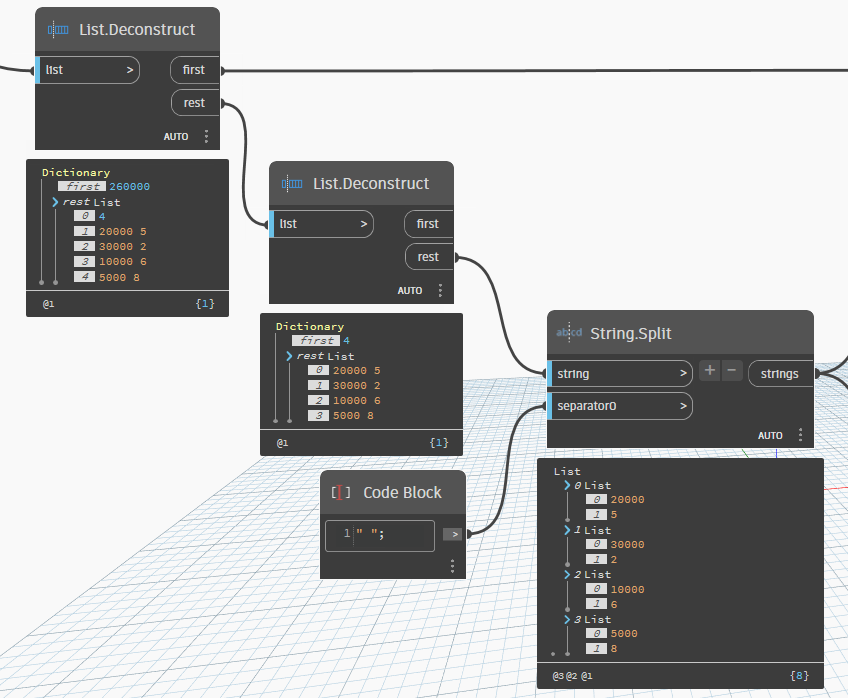
Task: Click the second List.Deconstruct node icon
Action: click(x=292, y=184)
